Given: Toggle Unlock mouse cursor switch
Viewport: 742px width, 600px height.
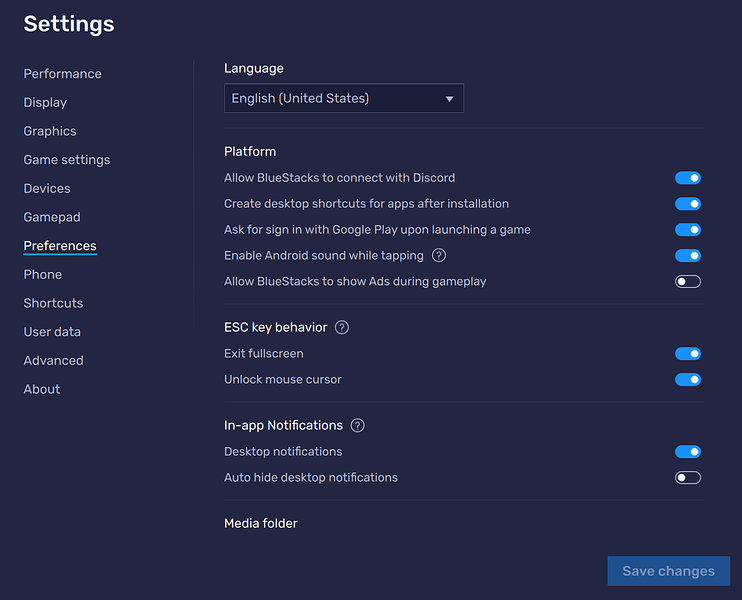Looking at the screenshot, I should coord(688,380).
